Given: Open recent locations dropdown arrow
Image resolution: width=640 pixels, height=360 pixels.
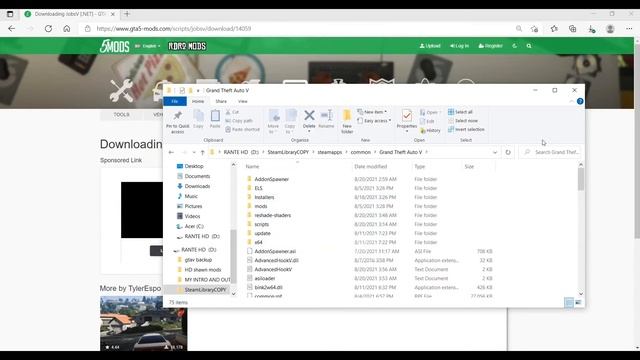Looking at the screenshot, I should click(x=194, y=152).
